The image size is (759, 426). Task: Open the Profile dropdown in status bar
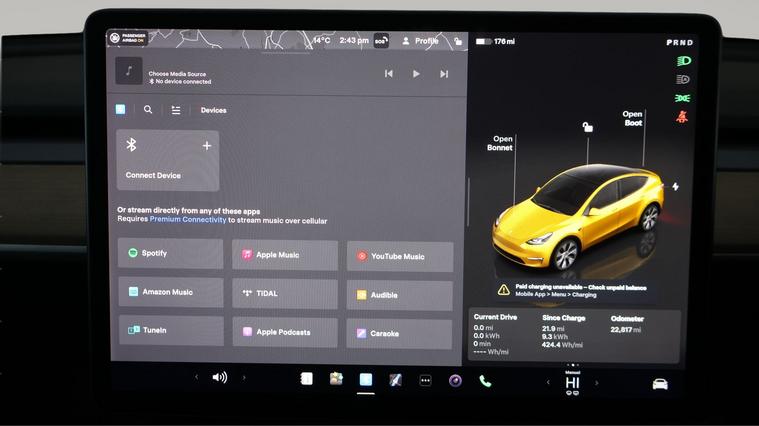click(x=420, y=41)
